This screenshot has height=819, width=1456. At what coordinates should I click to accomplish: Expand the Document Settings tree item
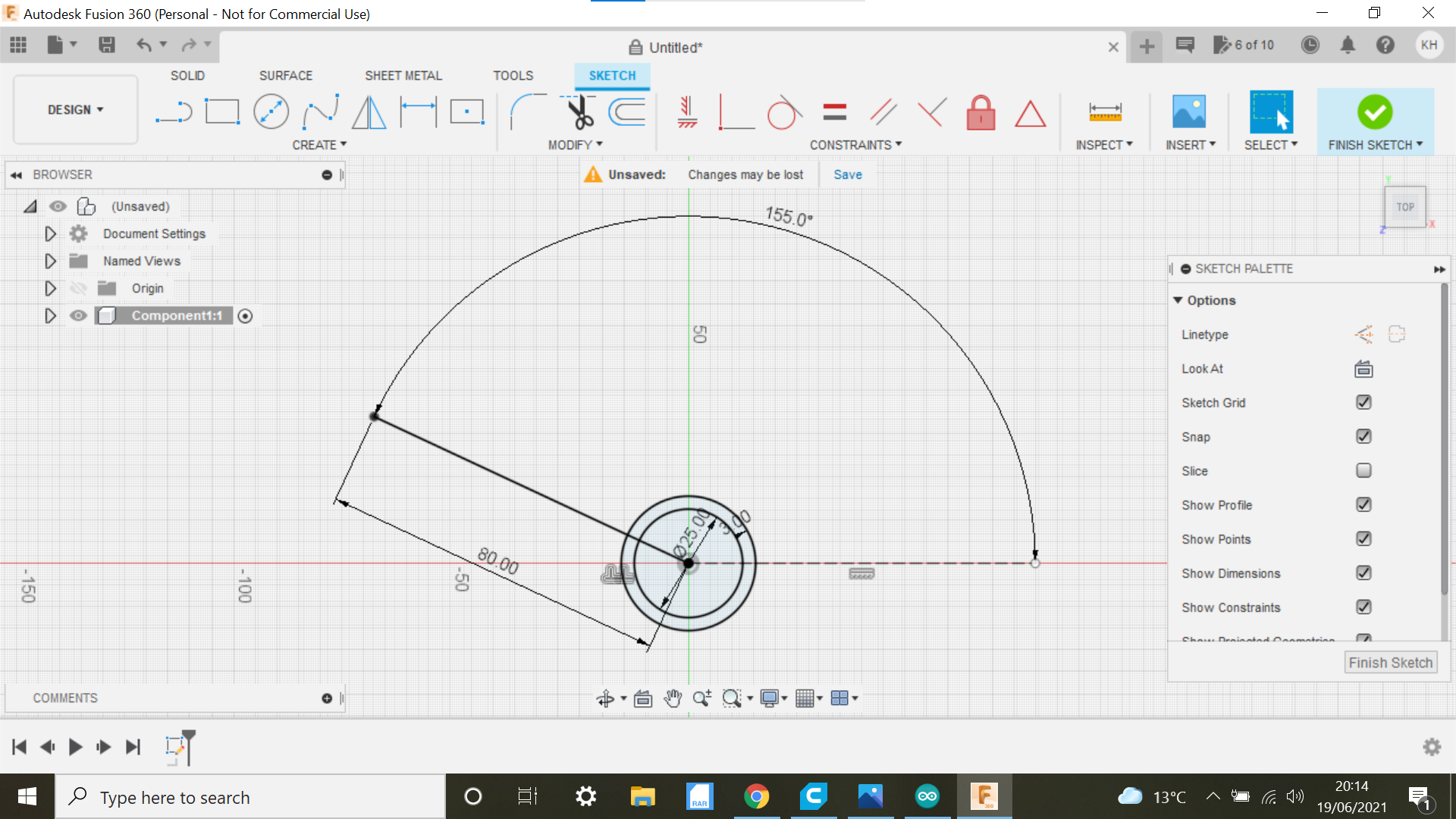tap(50, 234)
